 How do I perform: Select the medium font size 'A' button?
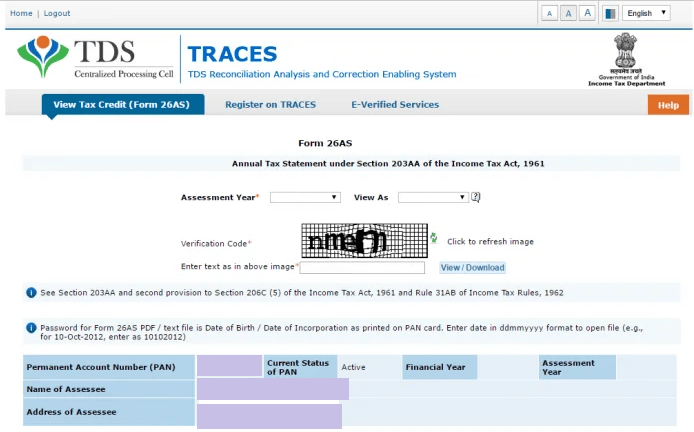(x=568, y=13)
